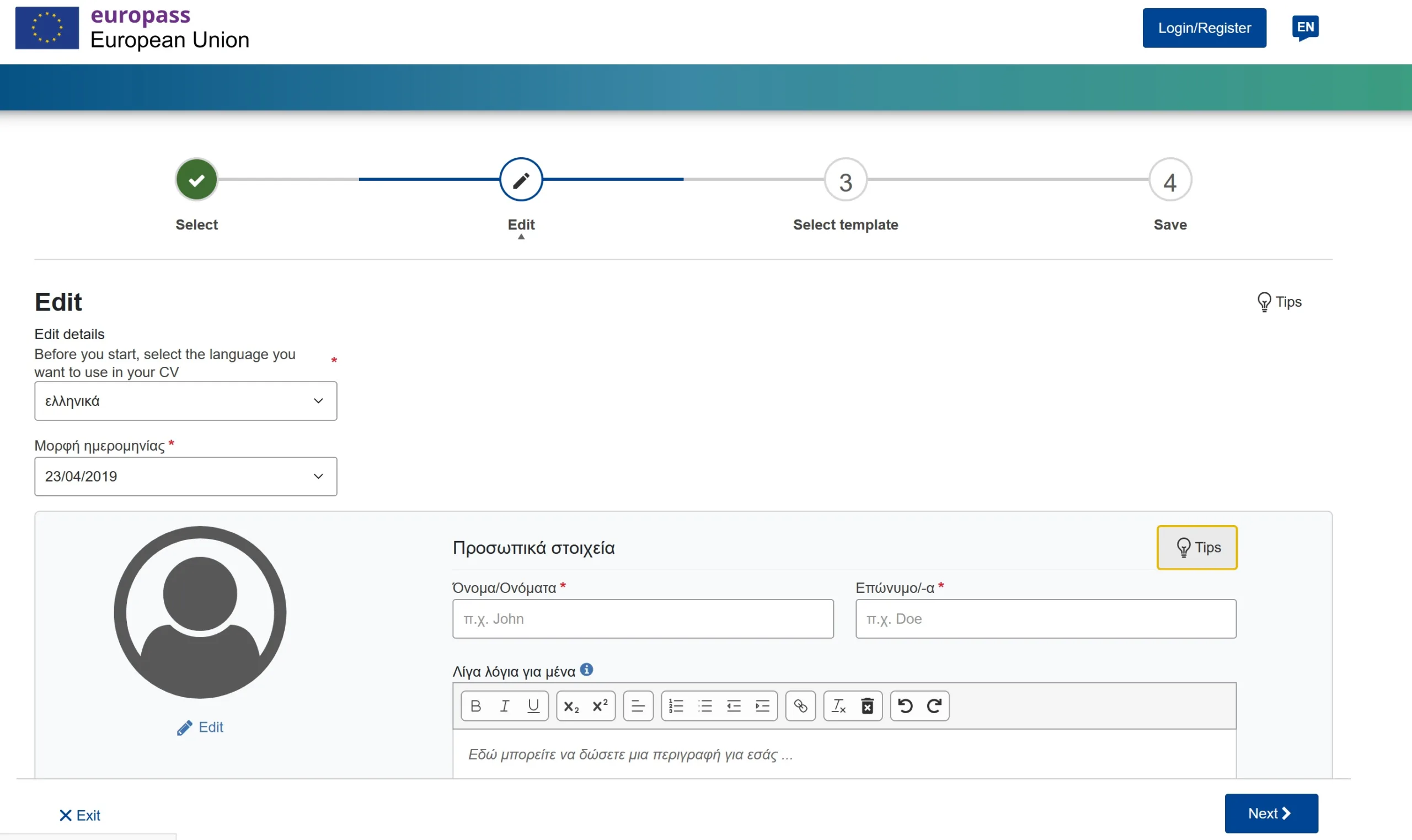Decrease indent in editor
This screenshot has height=840, width=1412.
point(734,706)
